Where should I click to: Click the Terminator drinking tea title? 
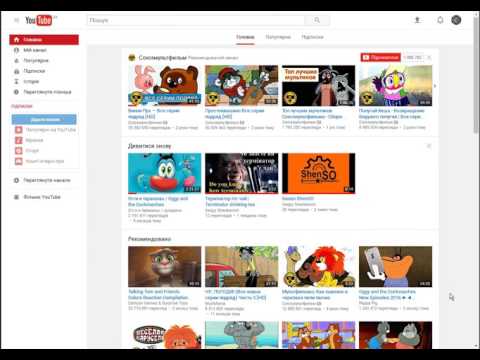point(230,201)
